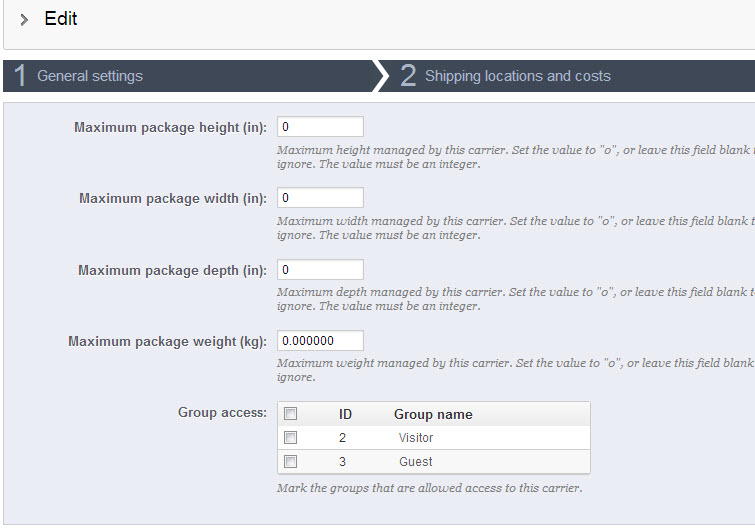This screenshot has height=528, width=755.
Task: Click the Edit section title
Action: click(61, 19)
